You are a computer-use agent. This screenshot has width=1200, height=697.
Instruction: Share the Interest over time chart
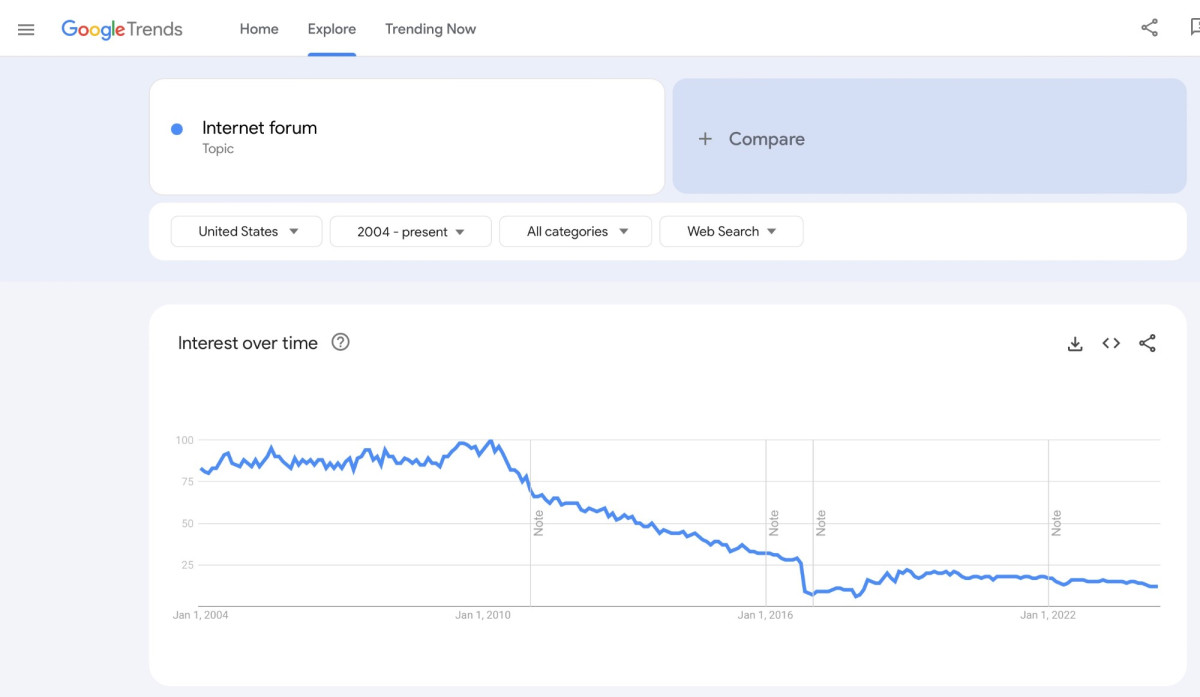point(1147,343)
